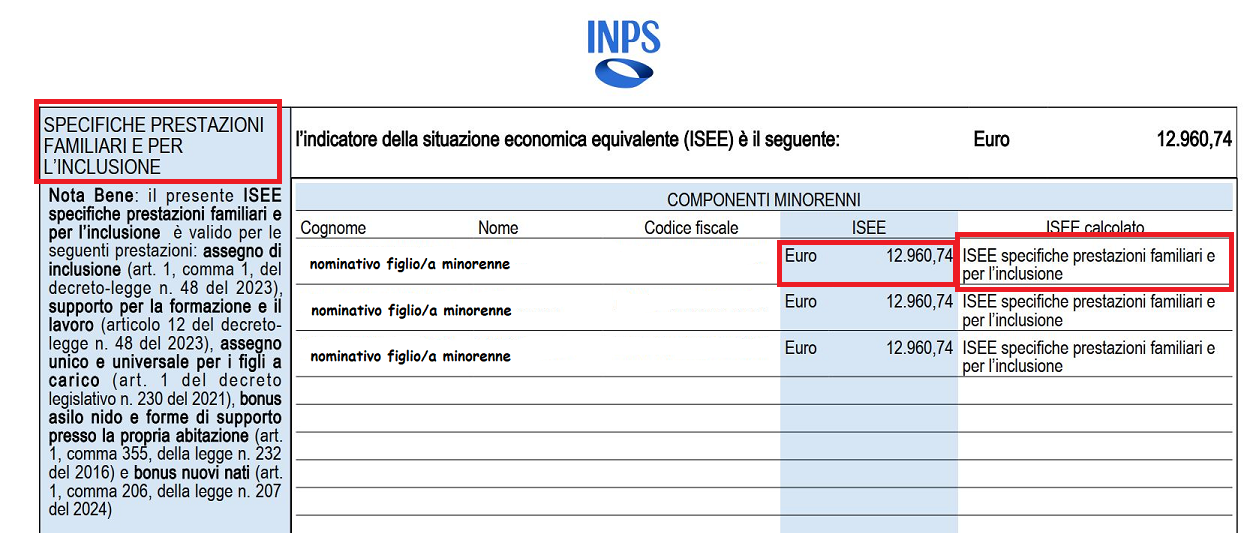Click the 'Cognome' column header
Image resolution: width=1254 pixels, height=533 pixels.
pyautogui.click(x=333, y=228)
